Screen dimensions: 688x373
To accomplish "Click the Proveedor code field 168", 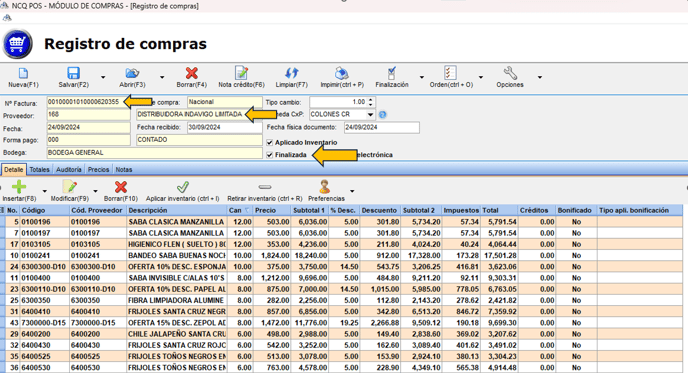I will click(88, 115).
